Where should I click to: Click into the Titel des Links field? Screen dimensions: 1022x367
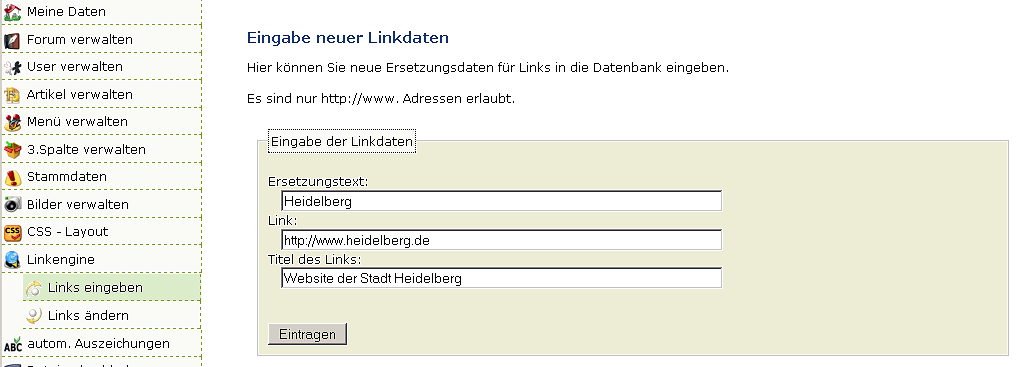click(501, 278)
